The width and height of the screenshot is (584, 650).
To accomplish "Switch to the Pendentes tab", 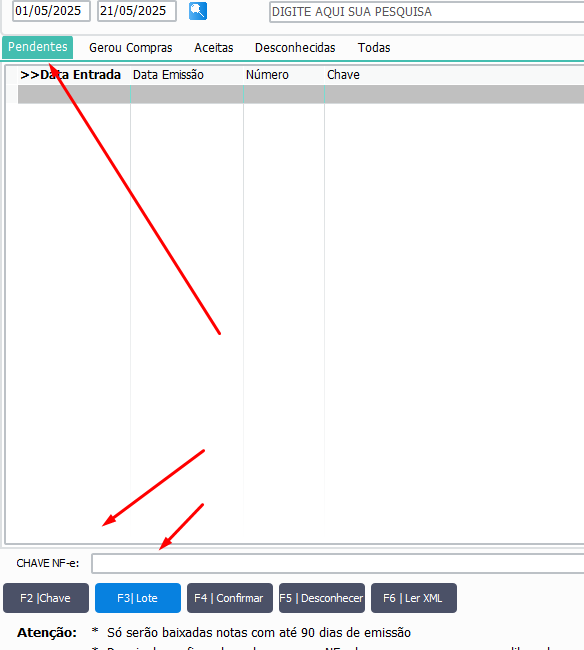I will [38, 47].
